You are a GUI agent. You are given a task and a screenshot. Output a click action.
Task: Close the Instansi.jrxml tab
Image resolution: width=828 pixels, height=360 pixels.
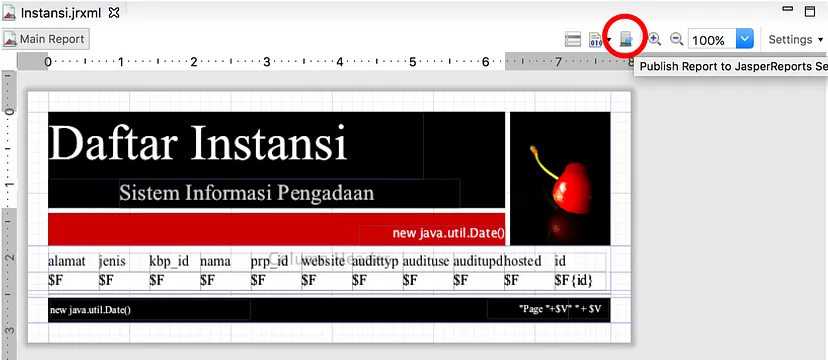click(x=114, y=13)
